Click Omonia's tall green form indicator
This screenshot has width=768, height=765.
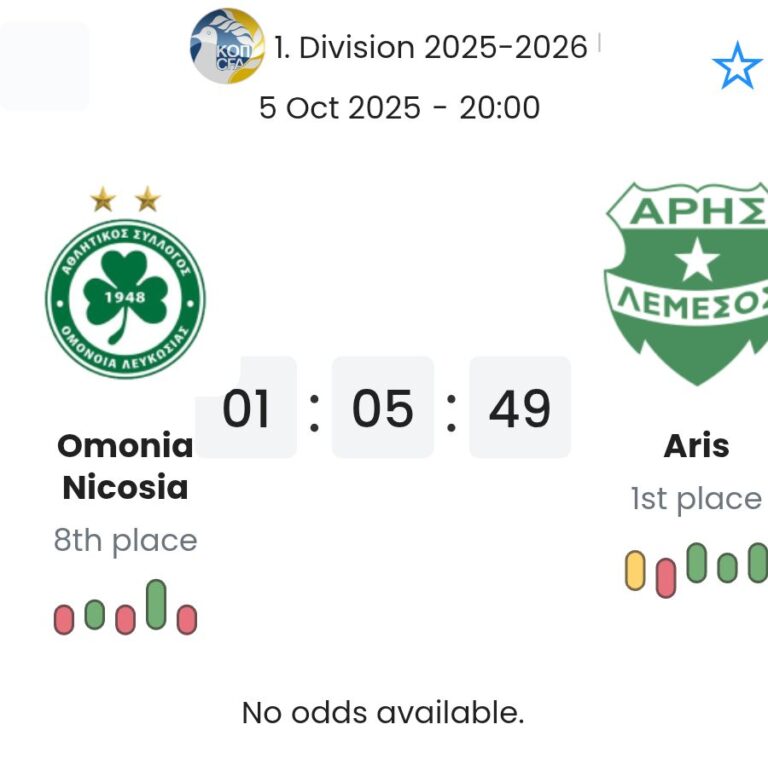coord(156,604)
